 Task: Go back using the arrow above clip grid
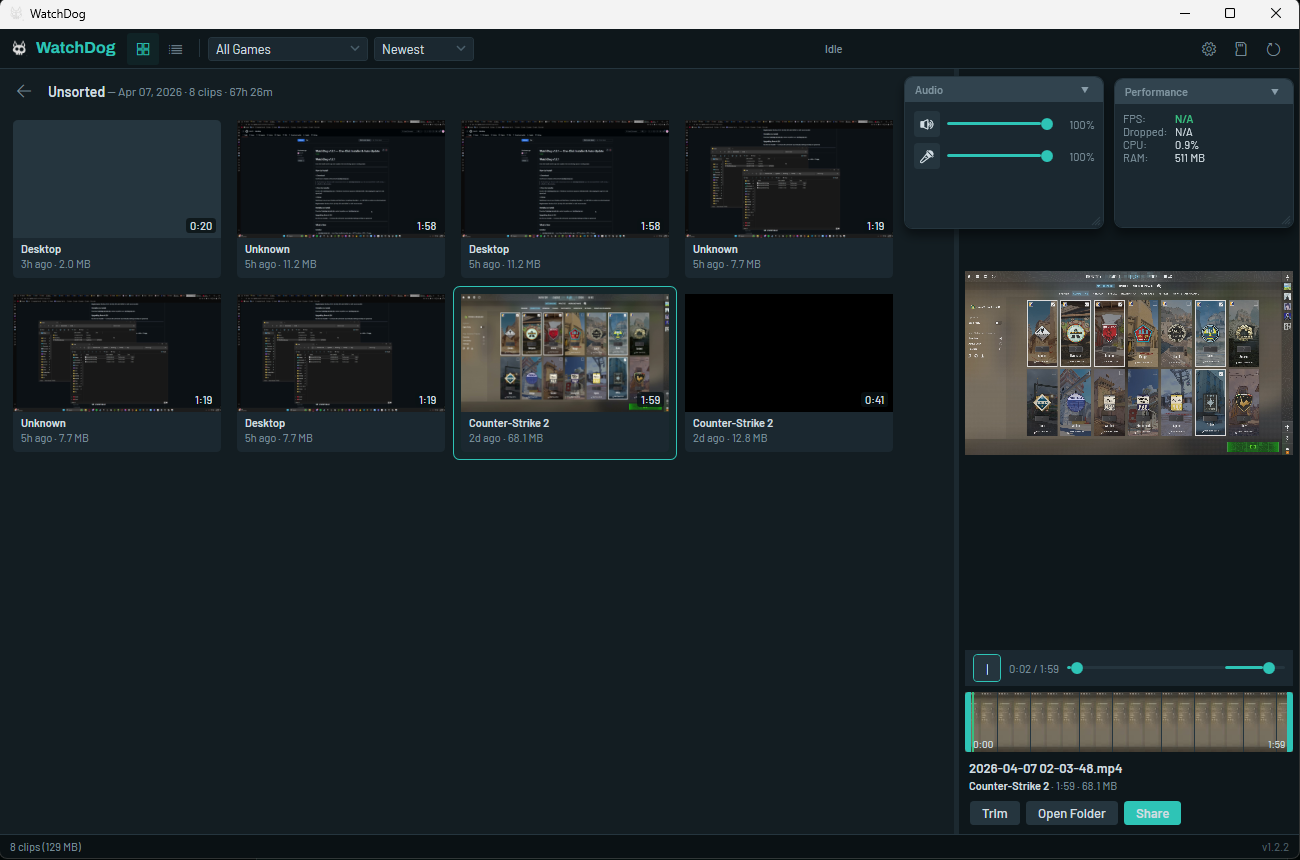(23, 90)
